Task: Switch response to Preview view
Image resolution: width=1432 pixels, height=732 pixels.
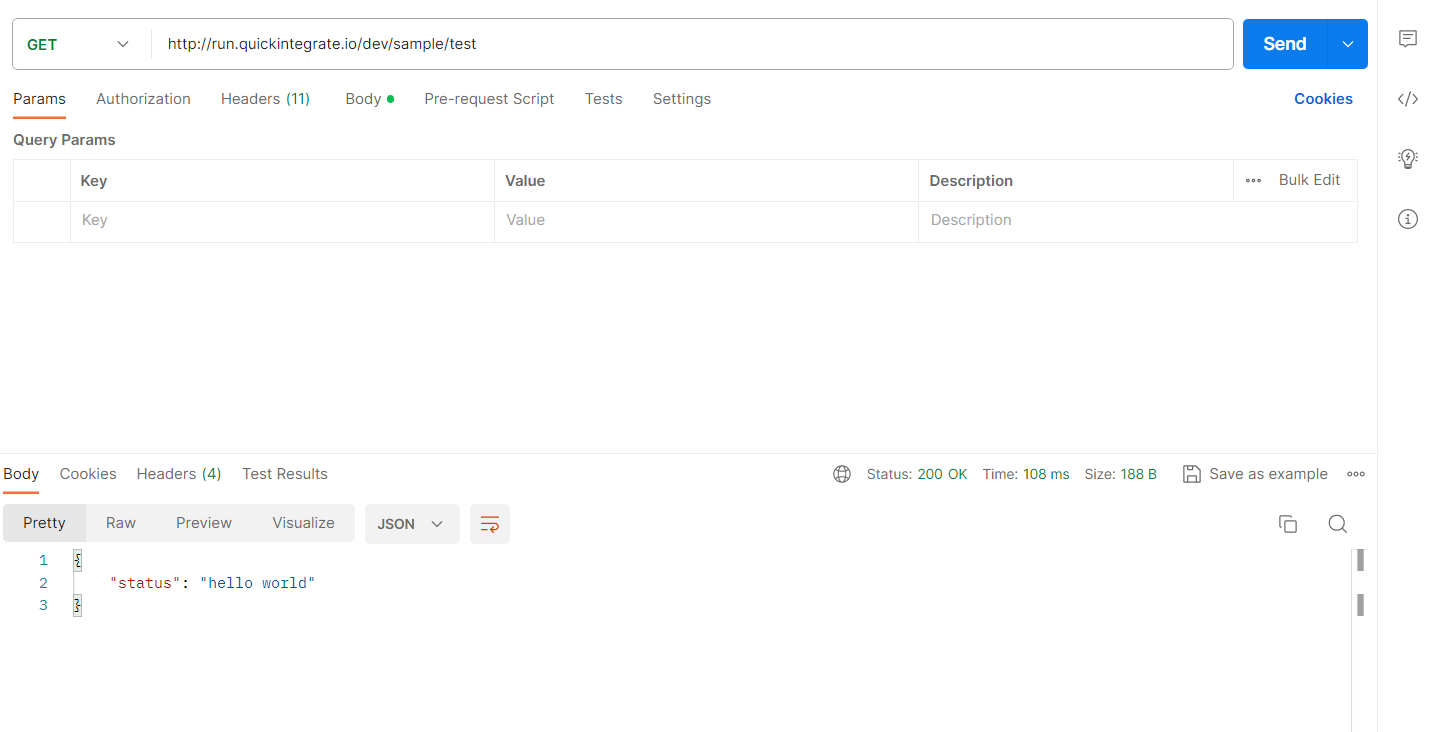Action: (x=204, y=523)
